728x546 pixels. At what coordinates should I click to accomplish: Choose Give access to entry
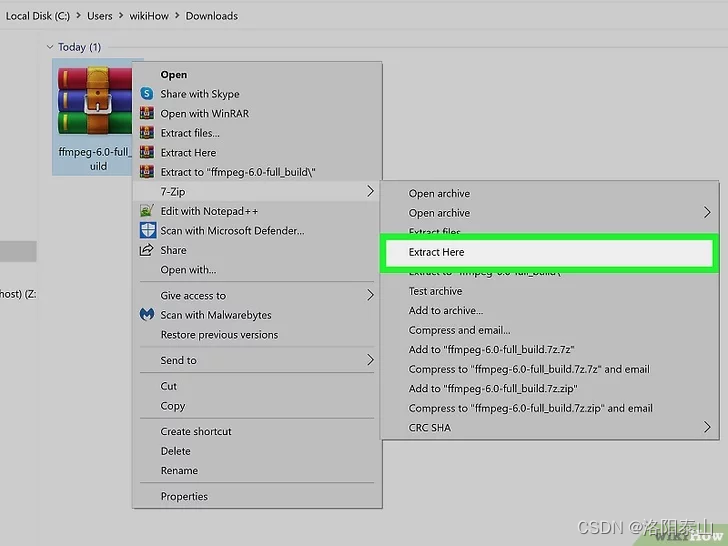coord(257,295)
